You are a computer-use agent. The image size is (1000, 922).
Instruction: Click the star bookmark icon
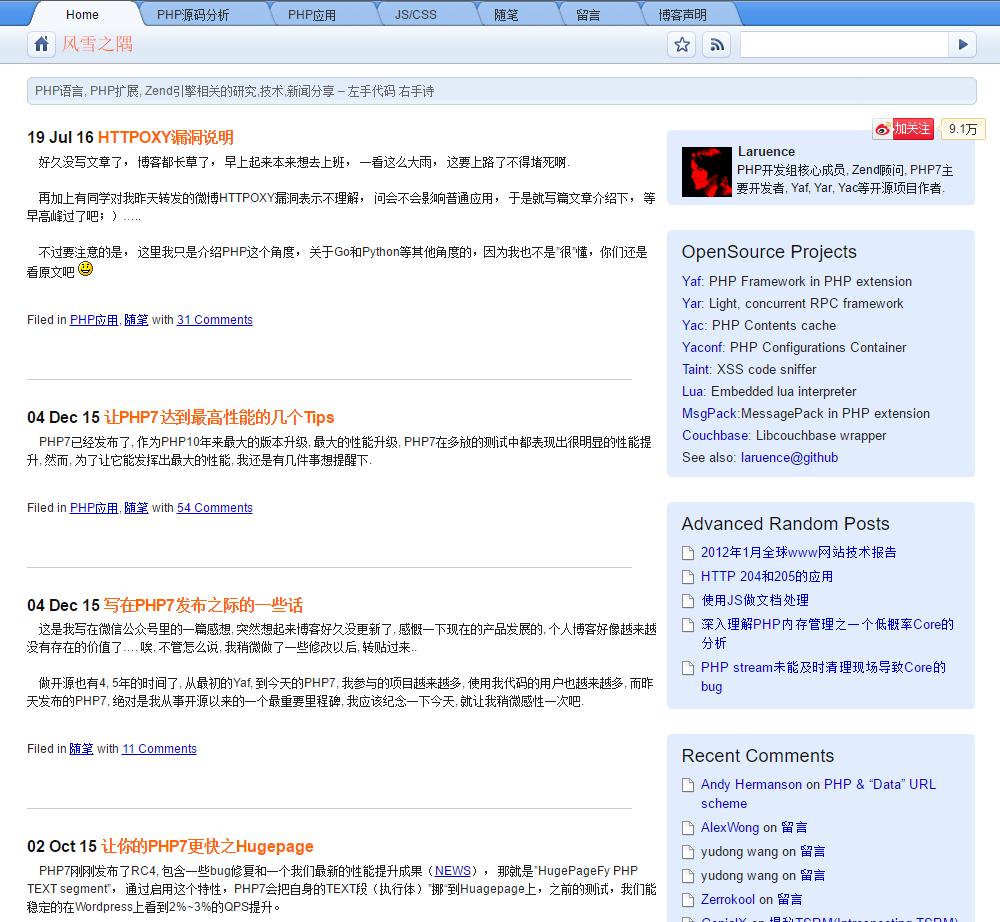pyautogui.click(x=682, y=45)
